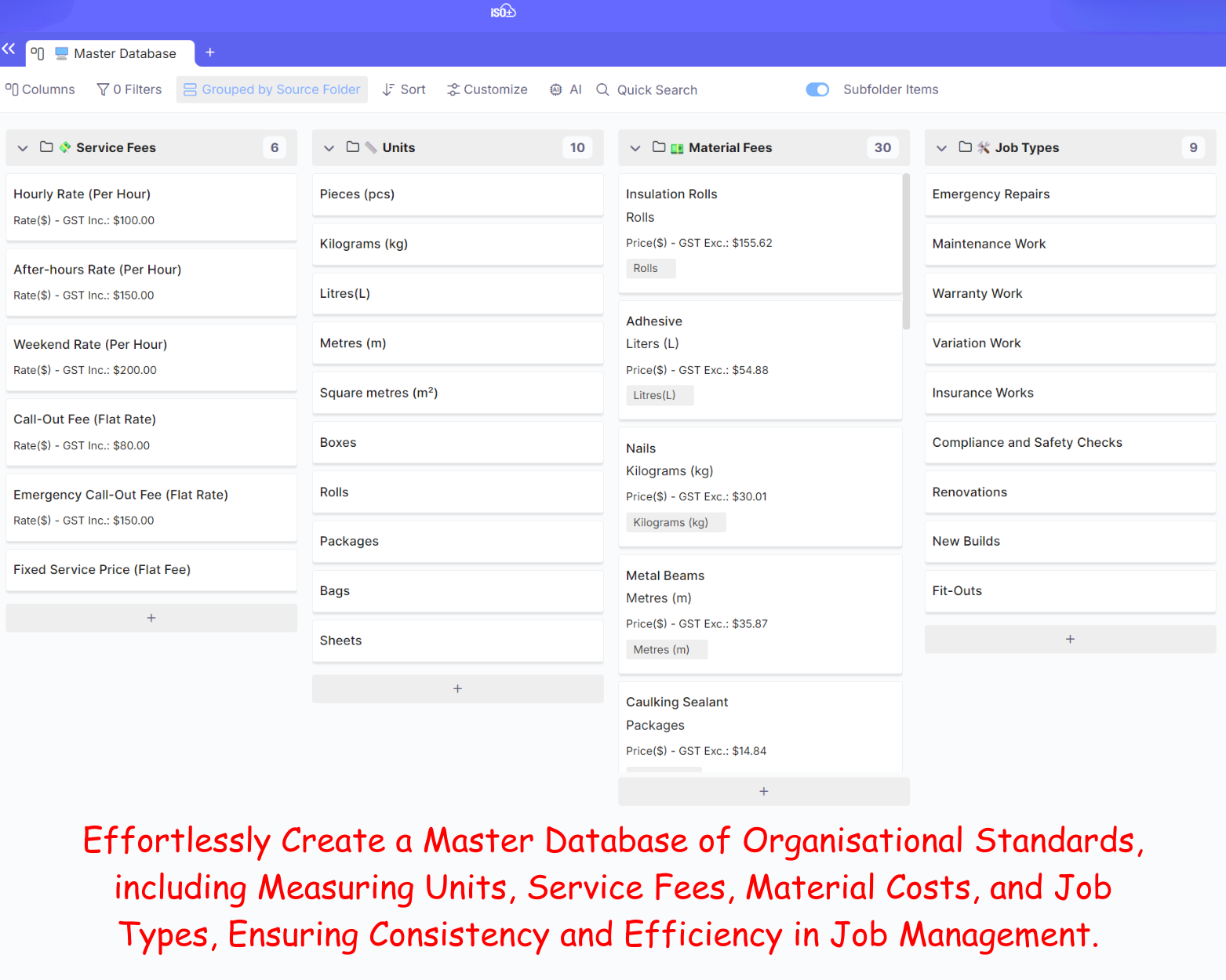
Task: Click the Quick Search field
Action: [x=657, y=89]
